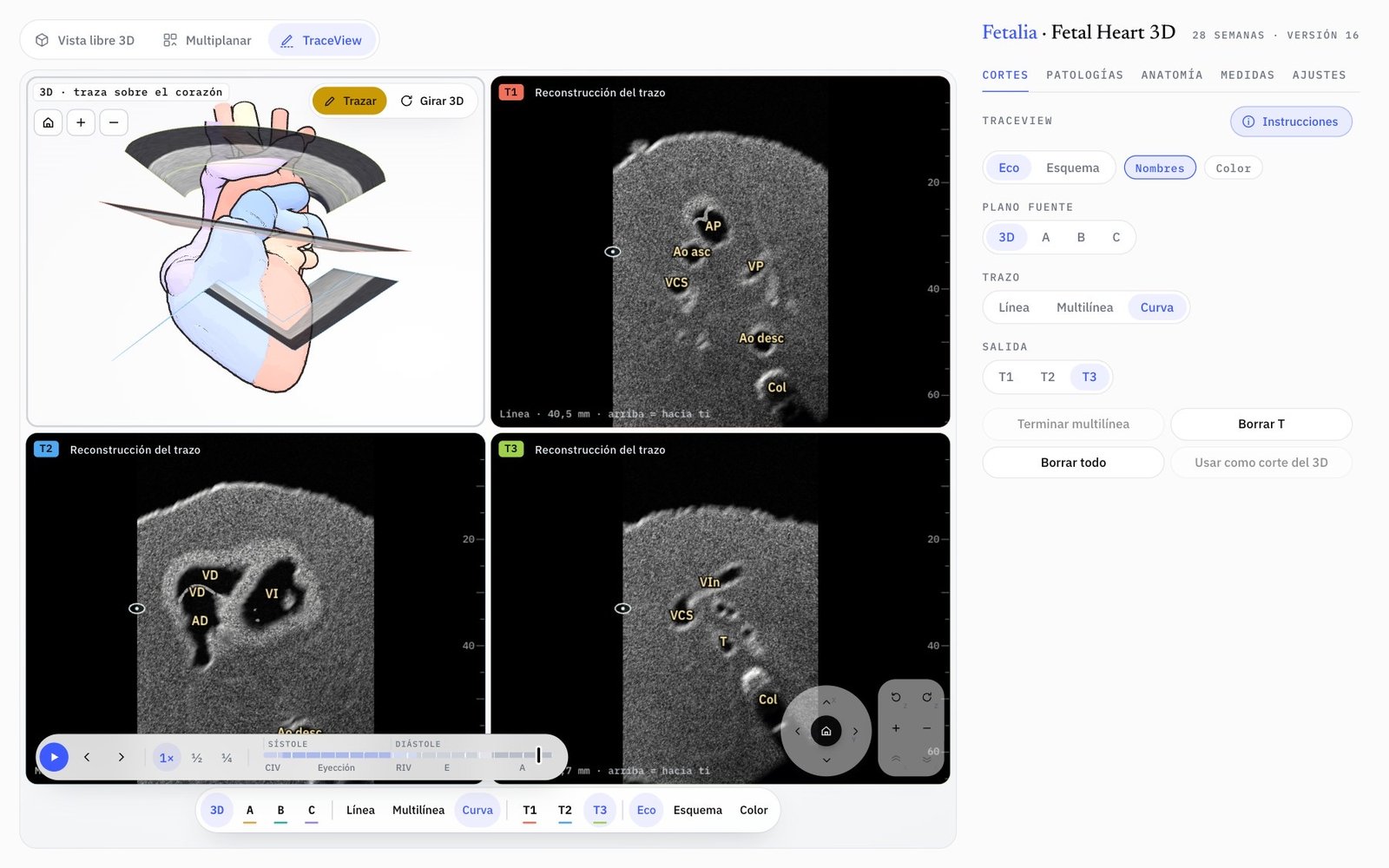1389x868 pixels.
Task: Set output to T3 under Salida
Action: [1089, 377]
